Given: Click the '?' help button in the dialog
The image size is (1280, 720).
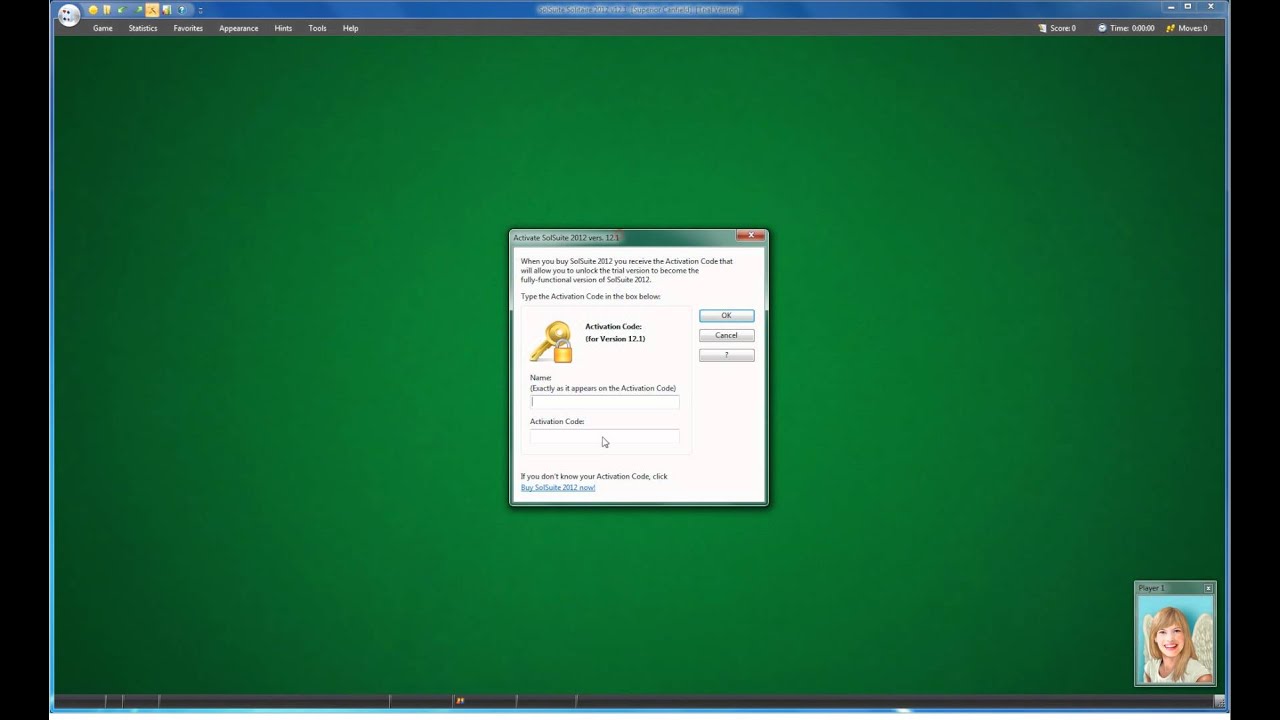Looking at the screenshot, I should pyautogui.click(x=727, y=355).
